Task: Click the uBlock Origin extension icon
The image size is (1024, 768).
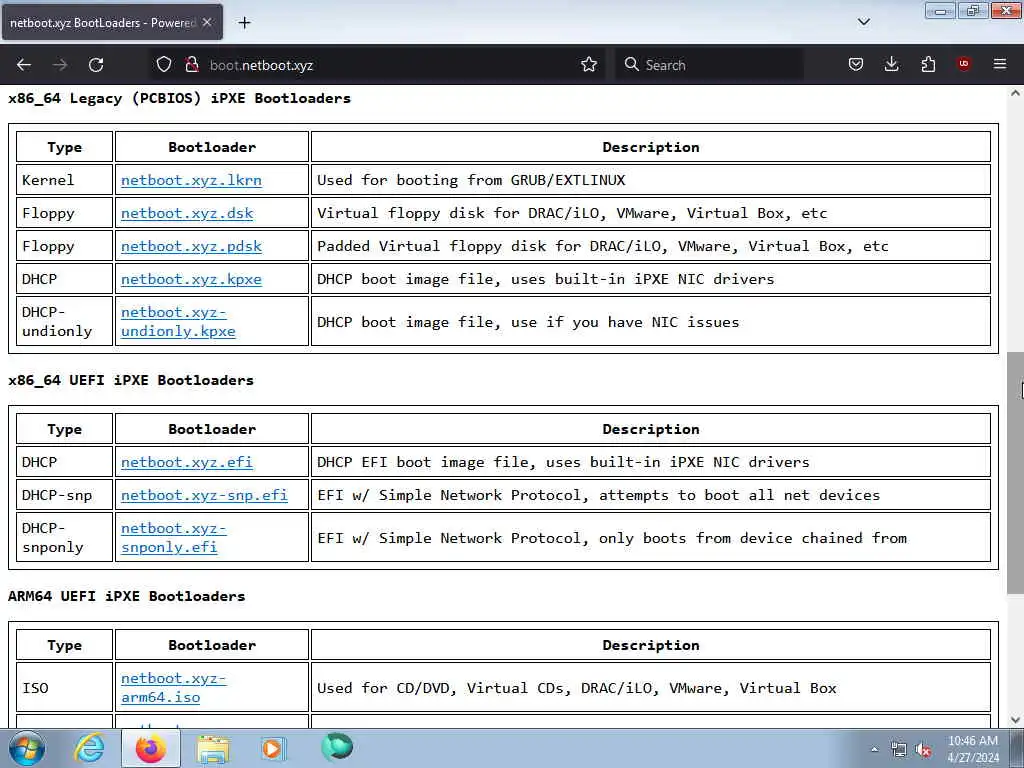Action: [964, 64]
